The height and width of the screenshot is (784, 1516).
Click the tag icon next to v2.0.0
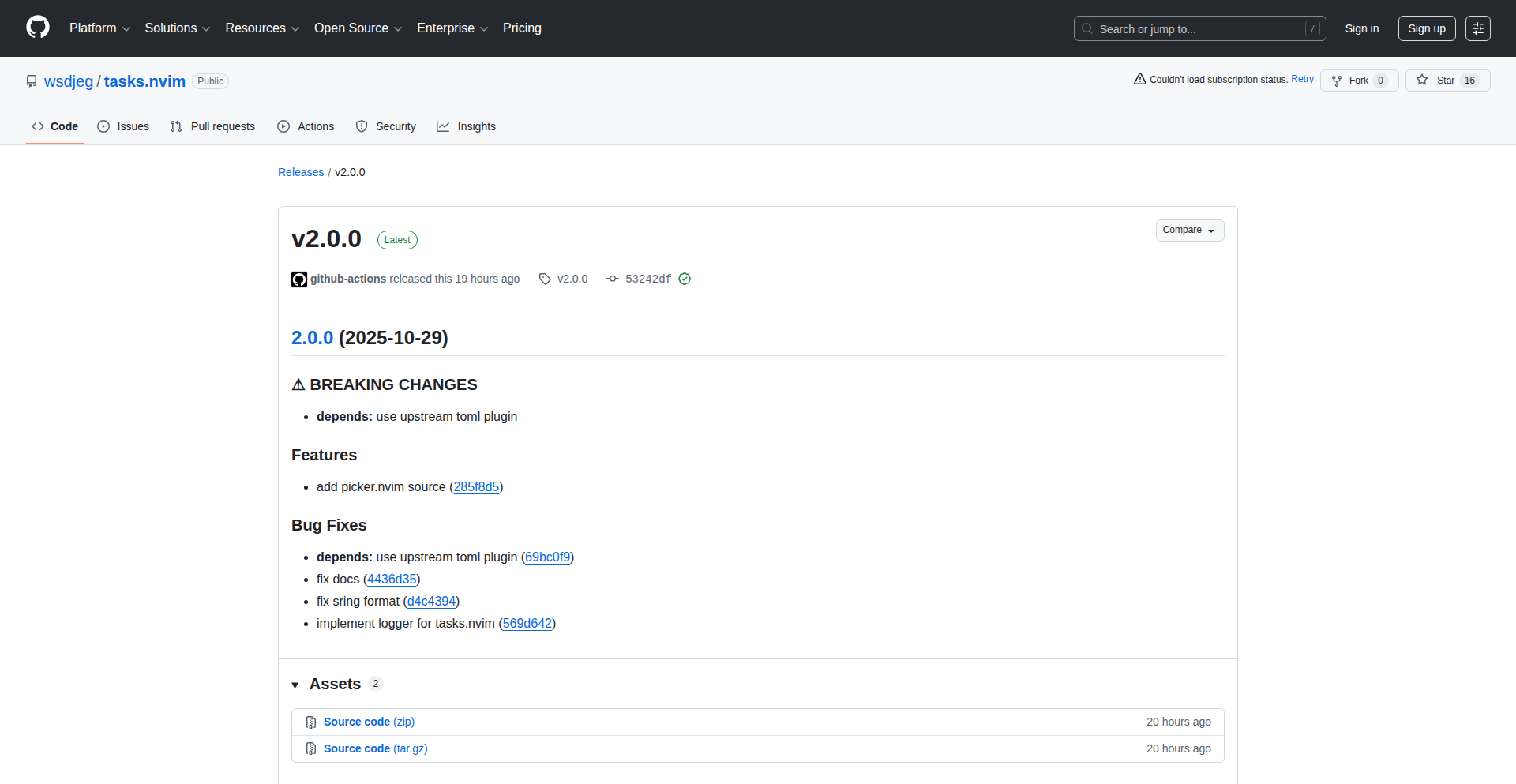545,279
